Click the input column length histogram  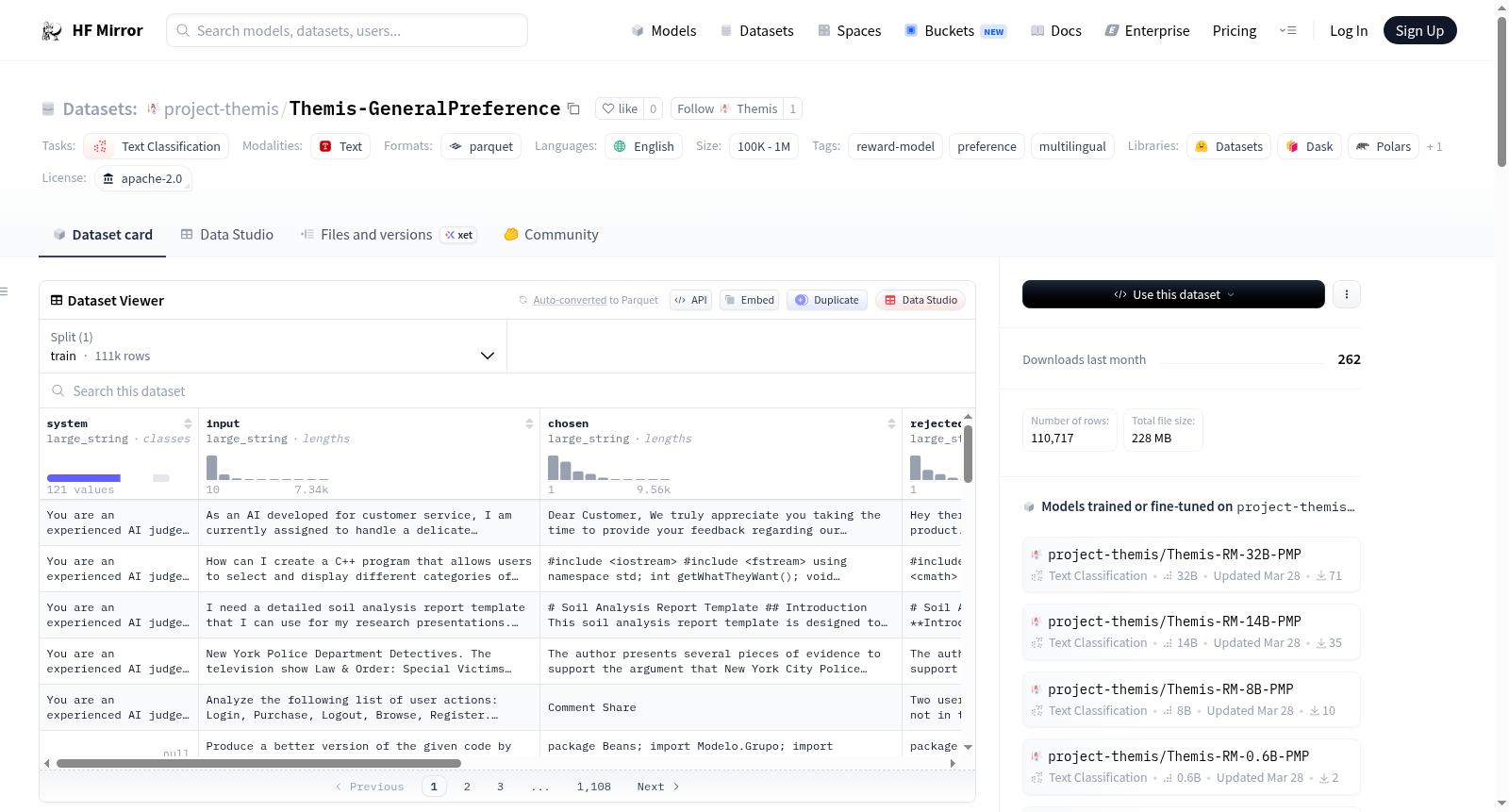click(269, 468)
